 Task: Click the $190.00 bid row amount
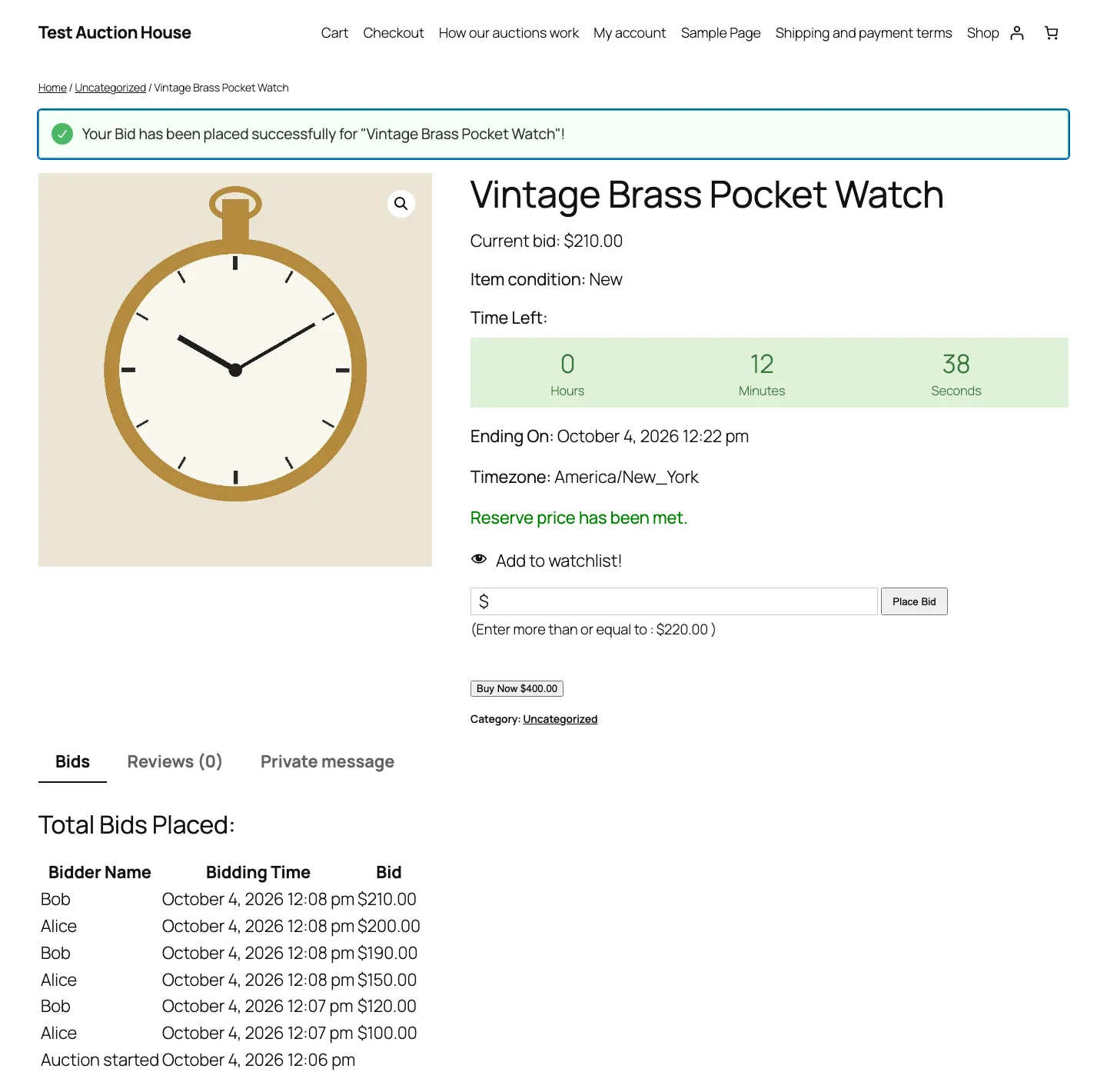pyautogui.click(x=387, y=953)
